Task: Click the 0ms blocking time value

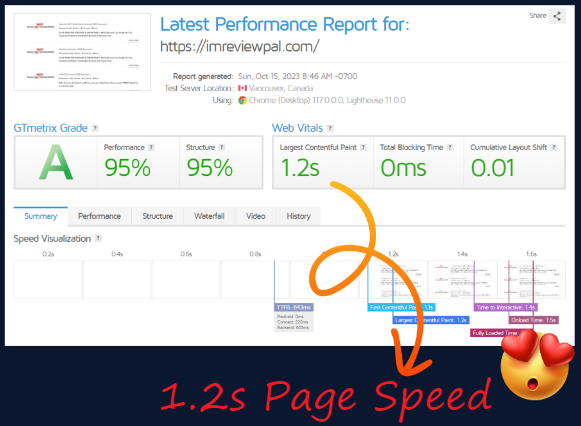Action: click(404, 168)
